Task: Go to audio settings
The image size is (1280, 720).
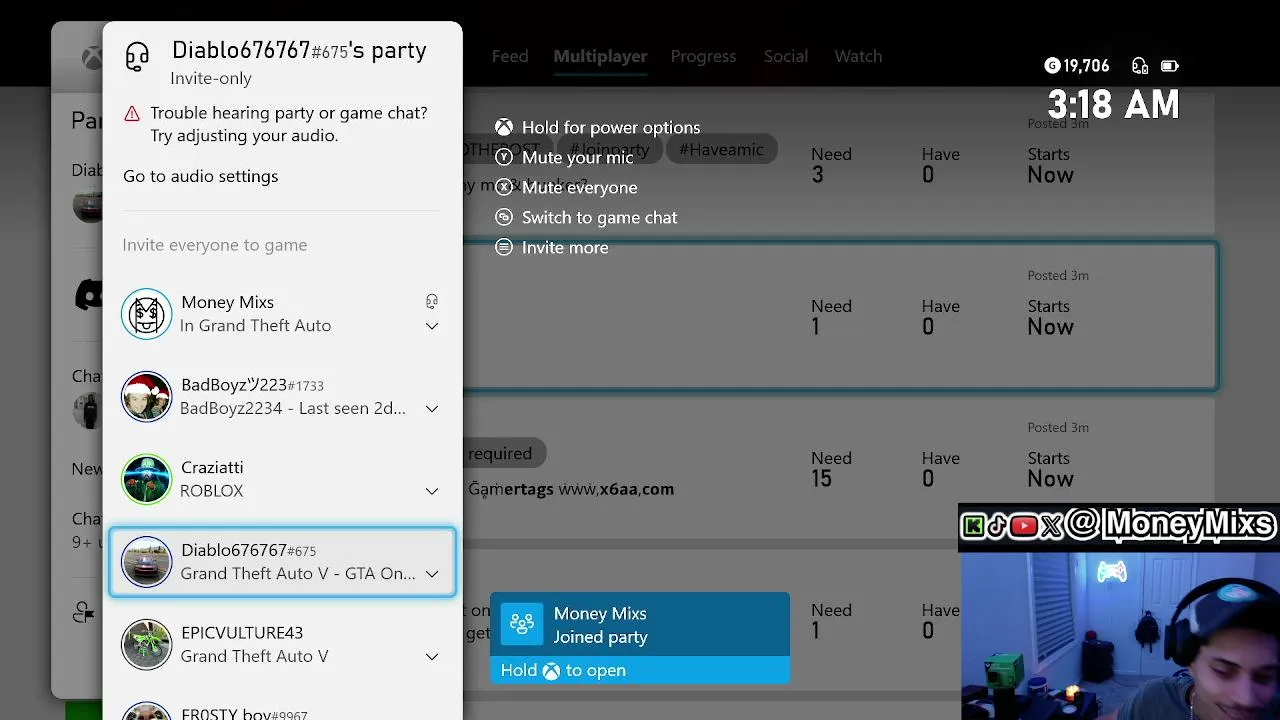Action: (x=201, y=176)
